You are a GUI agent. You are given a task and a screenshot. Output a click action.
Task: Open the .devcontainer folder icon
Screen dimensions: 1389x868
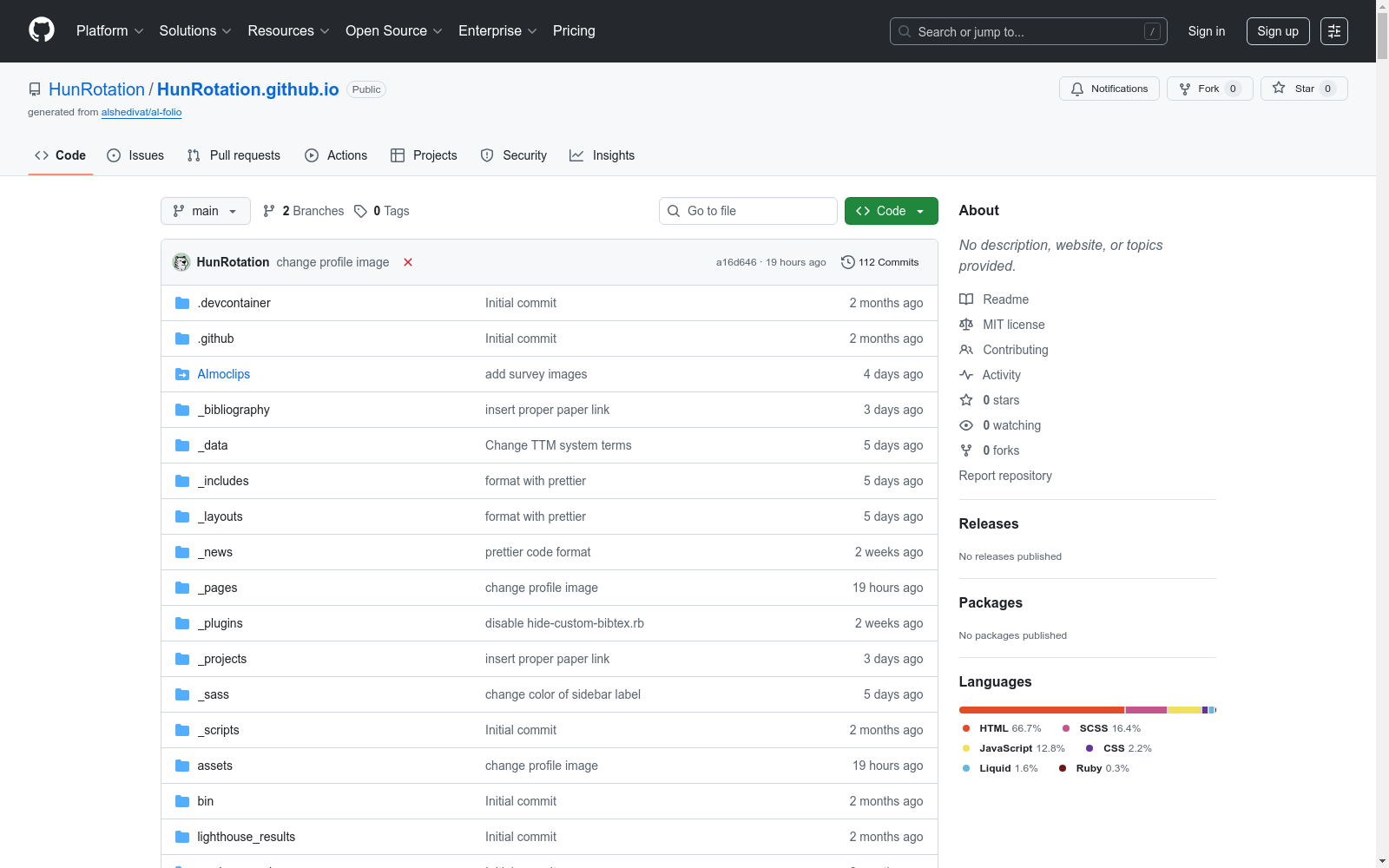pyautogui.click(x=182, y=303)
